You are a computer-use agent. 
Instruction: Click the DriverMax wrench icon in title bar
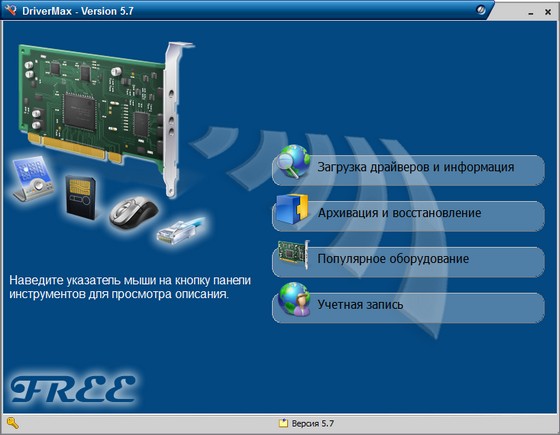pos(10,10)
